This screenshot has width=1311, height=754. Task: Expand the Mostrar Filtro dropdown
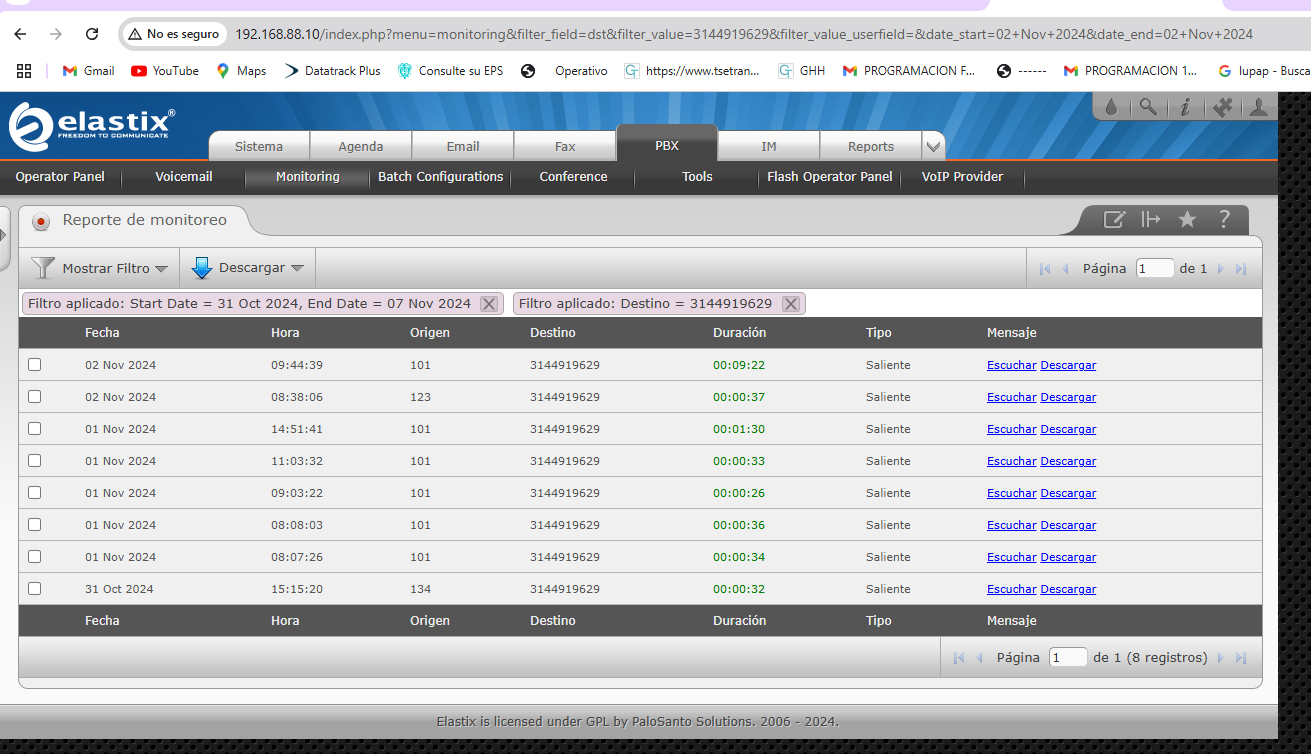[x=100, y=268]
